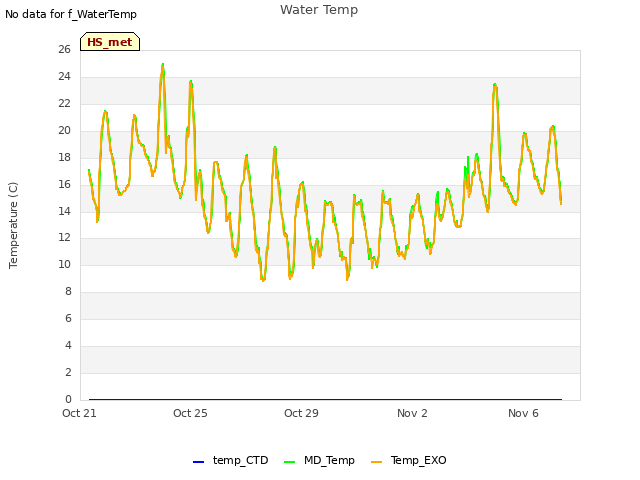Click the Nov 2 x-axis label
Viewport: 640px width, 480px height.
[x=412, y=413]
